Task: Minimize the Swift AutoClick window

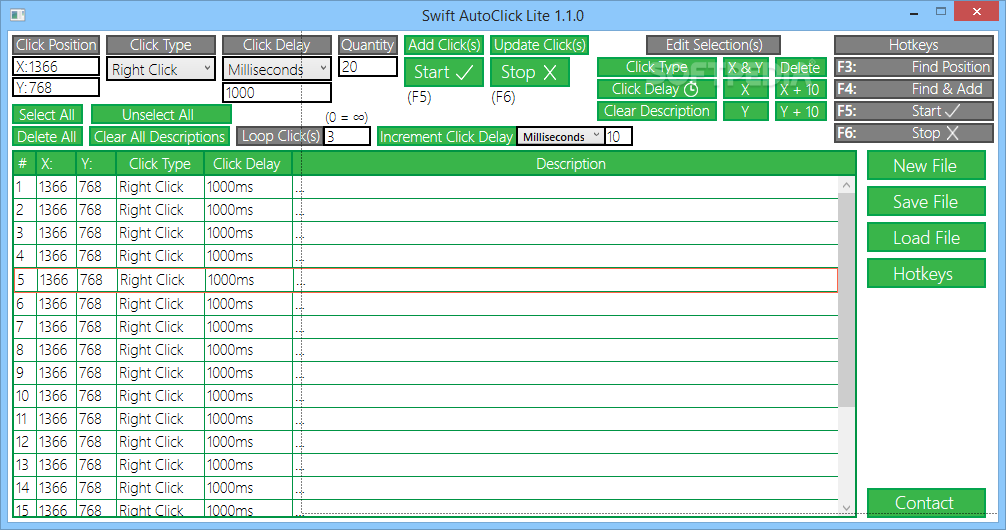Action: (x=914, y=13)
